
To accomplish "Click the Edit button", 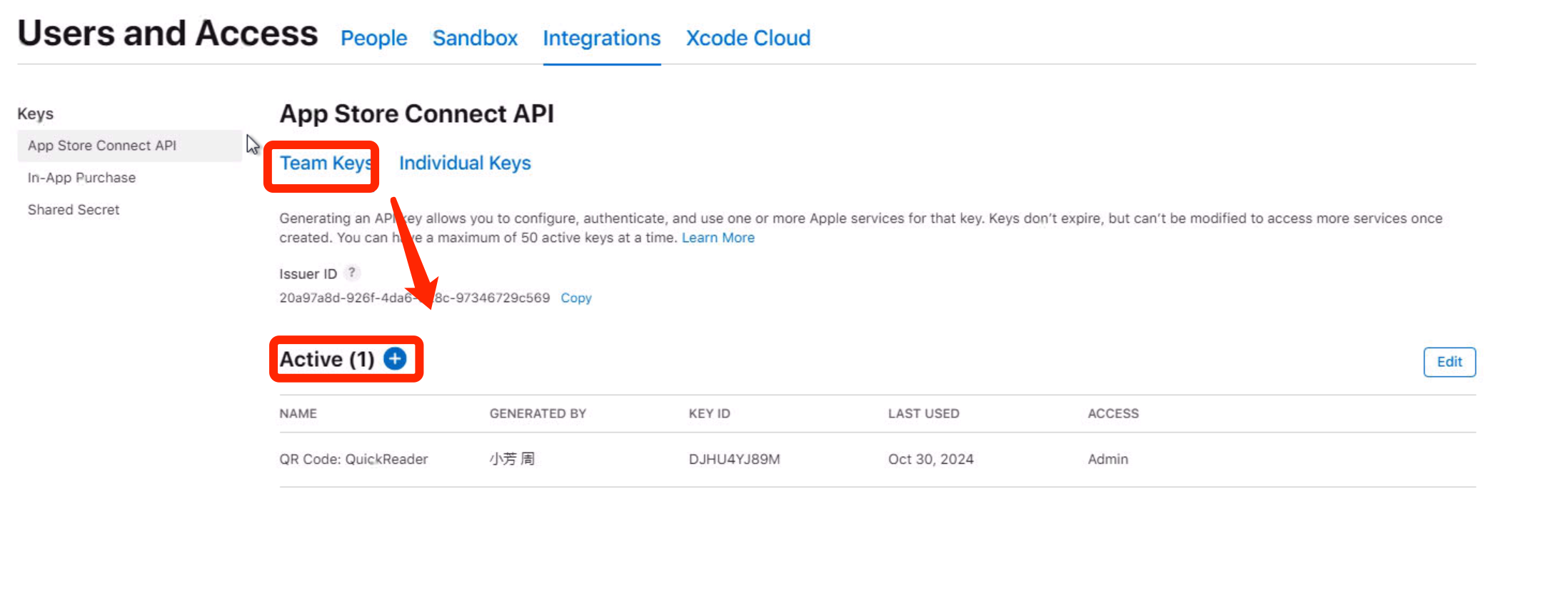I will pos(1449,362).
